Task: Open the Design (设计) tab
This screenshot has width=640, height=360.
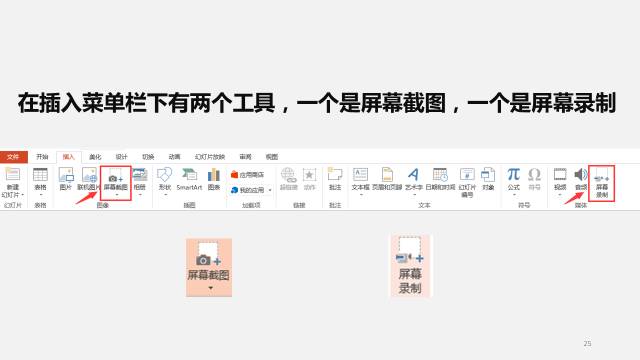Action: click(122, 157)
